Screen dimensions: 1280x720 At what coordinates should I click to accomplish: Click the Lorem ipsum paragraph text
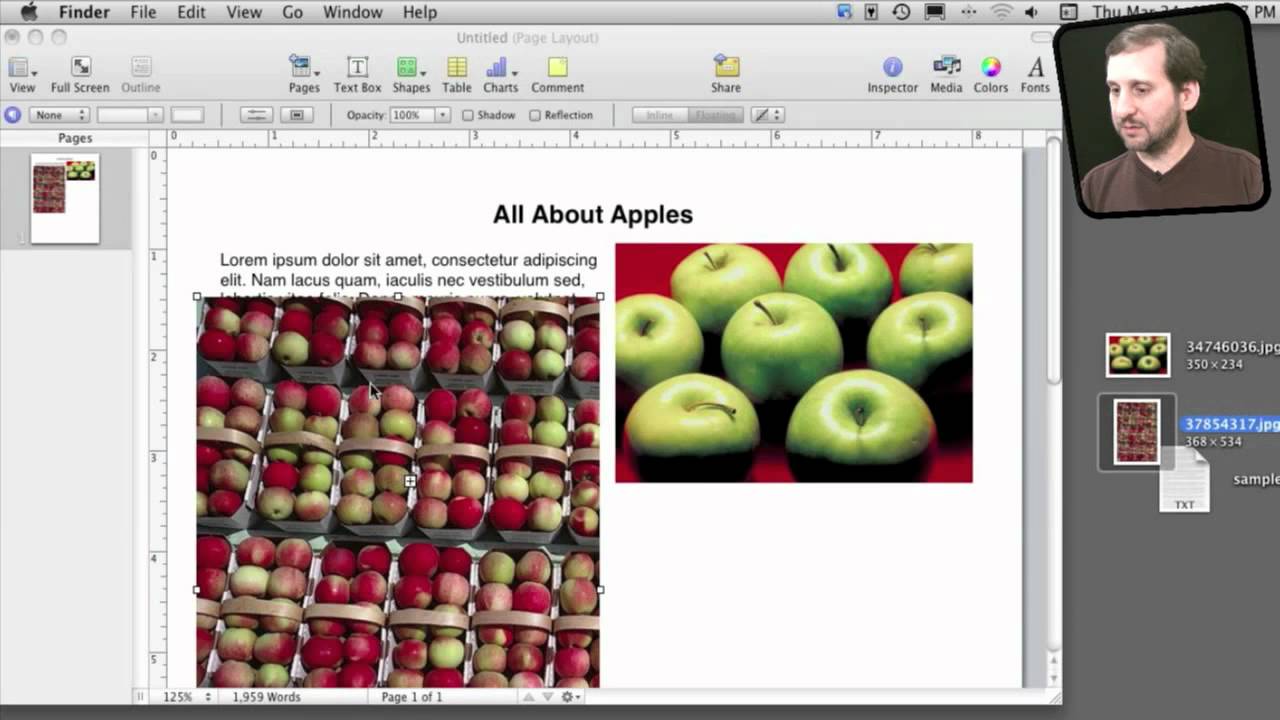(408, 270)
